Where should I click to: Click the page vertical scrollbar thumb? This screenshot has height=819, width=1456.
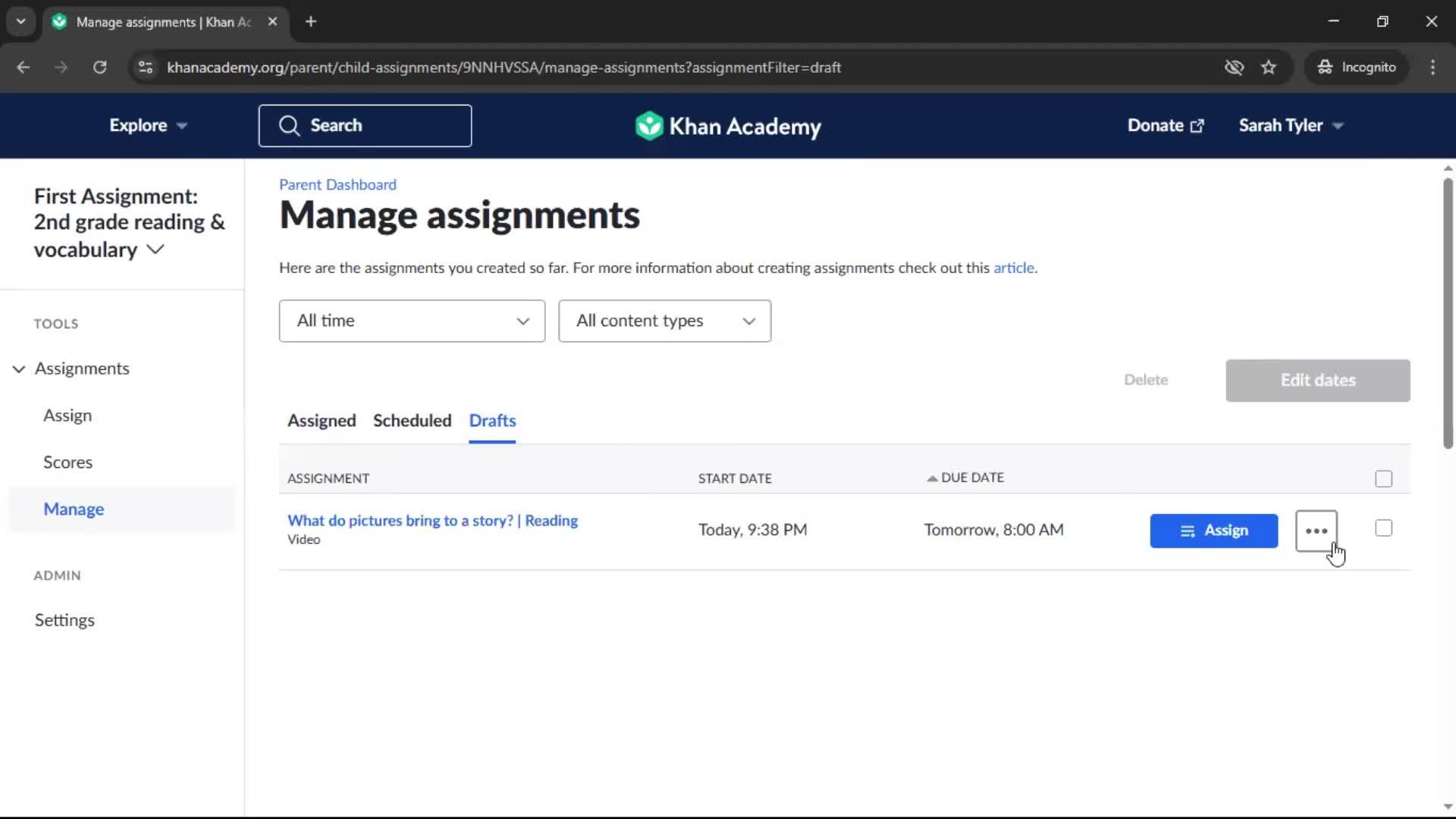click(1448, 312)
